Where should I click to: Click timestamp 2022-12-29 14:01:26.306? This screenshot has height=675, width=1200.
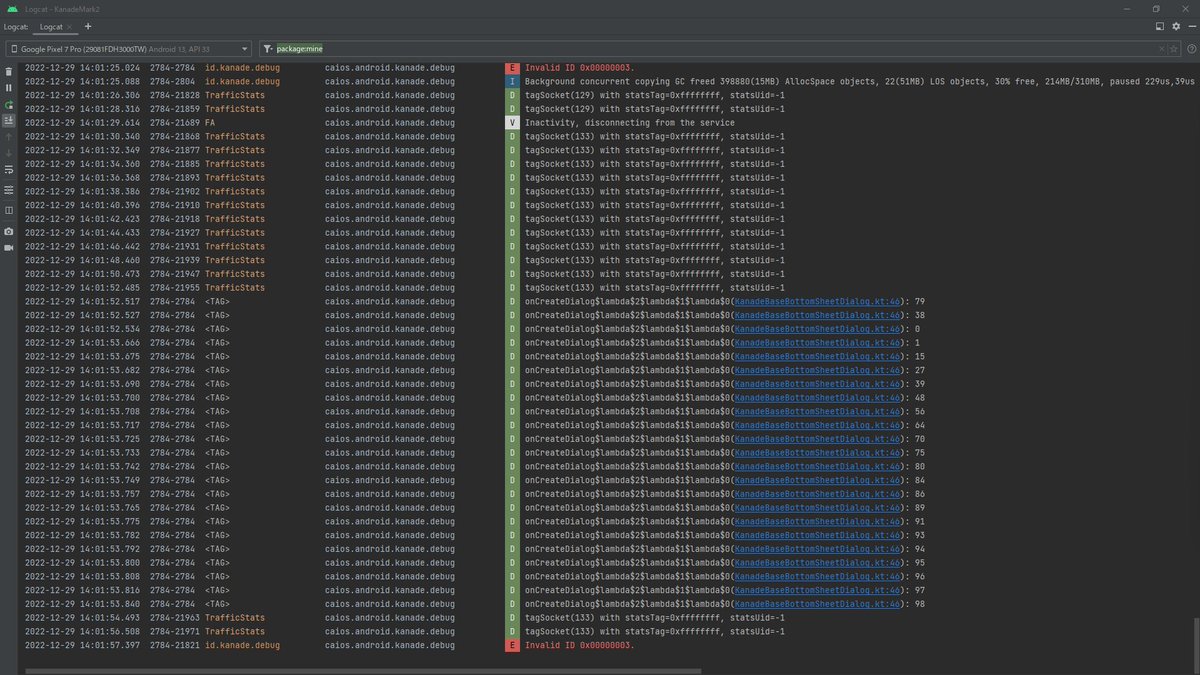click(x=83, y=95)
